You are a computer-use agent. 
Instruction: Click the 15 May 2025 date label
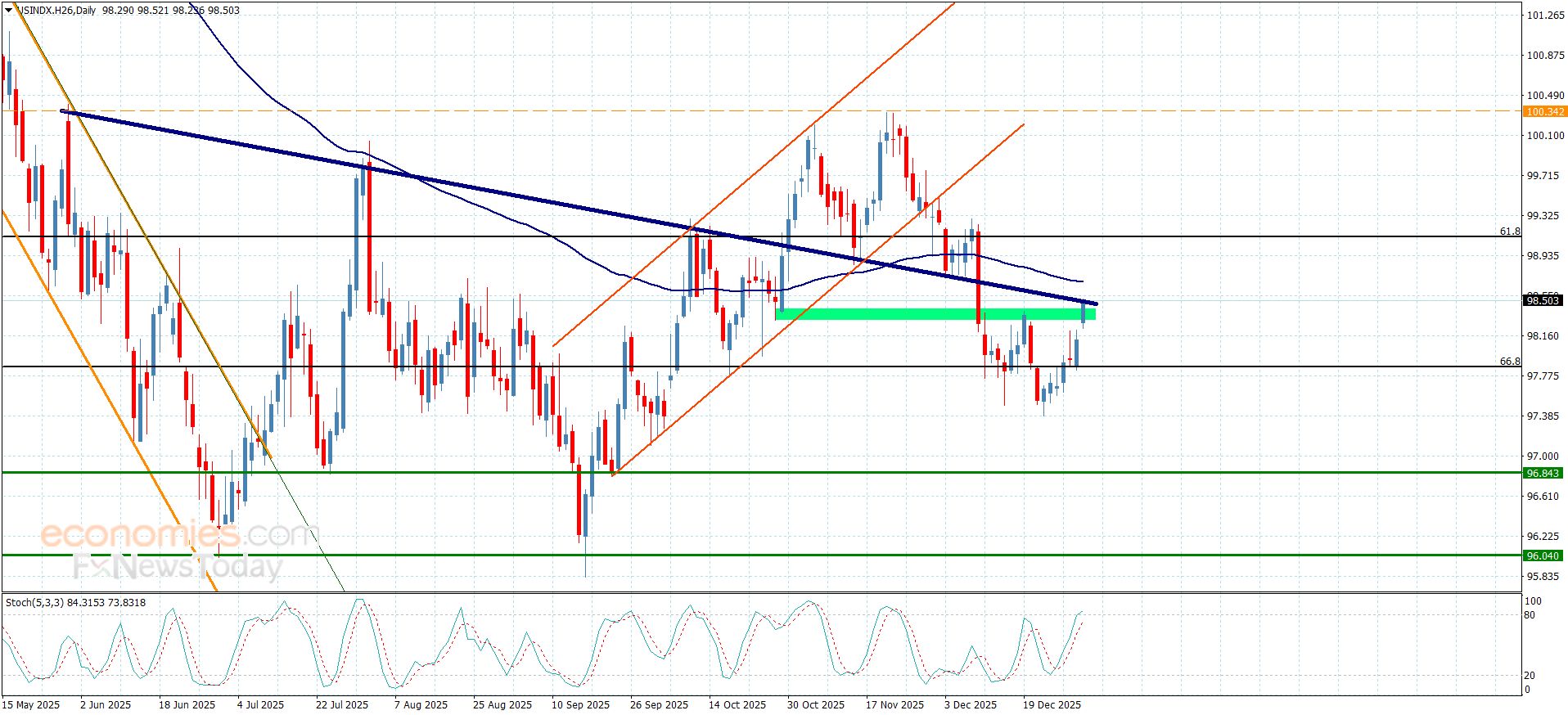[x=31, y=705]
